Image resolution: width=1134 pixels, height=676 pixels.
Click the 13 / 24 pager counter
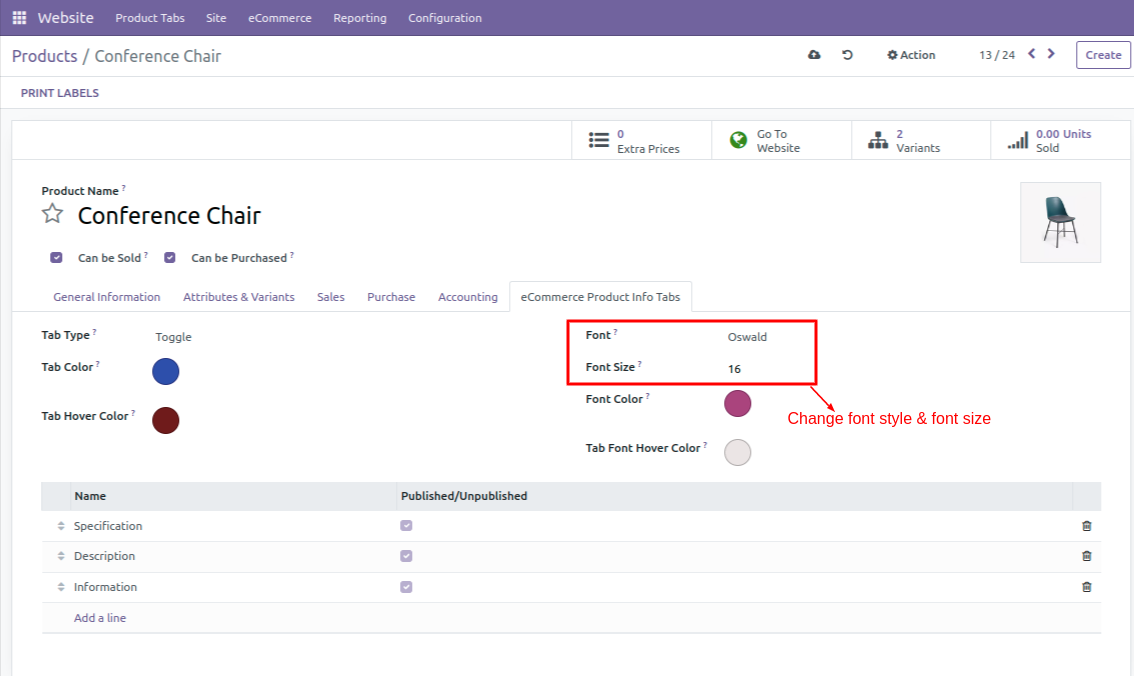[x=997, y=55]
